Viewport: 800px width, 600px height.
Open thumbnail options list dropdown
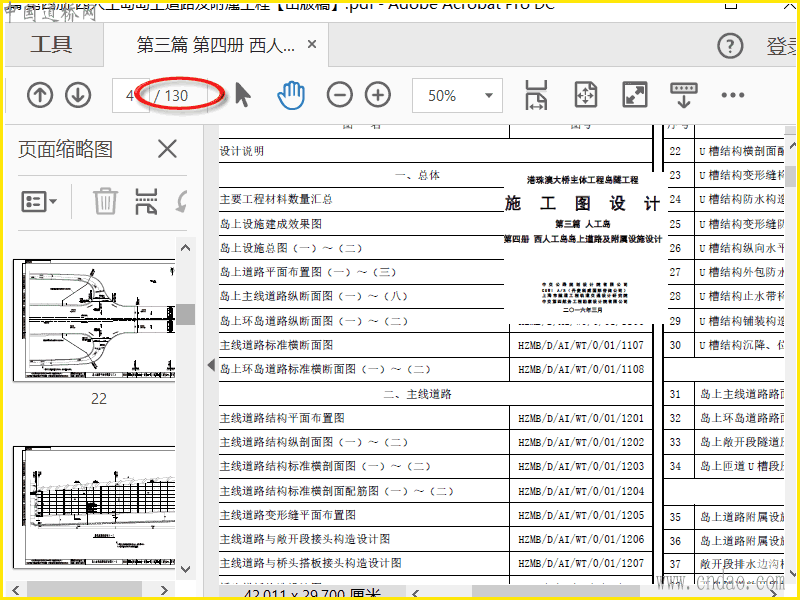tap(39, 202)
